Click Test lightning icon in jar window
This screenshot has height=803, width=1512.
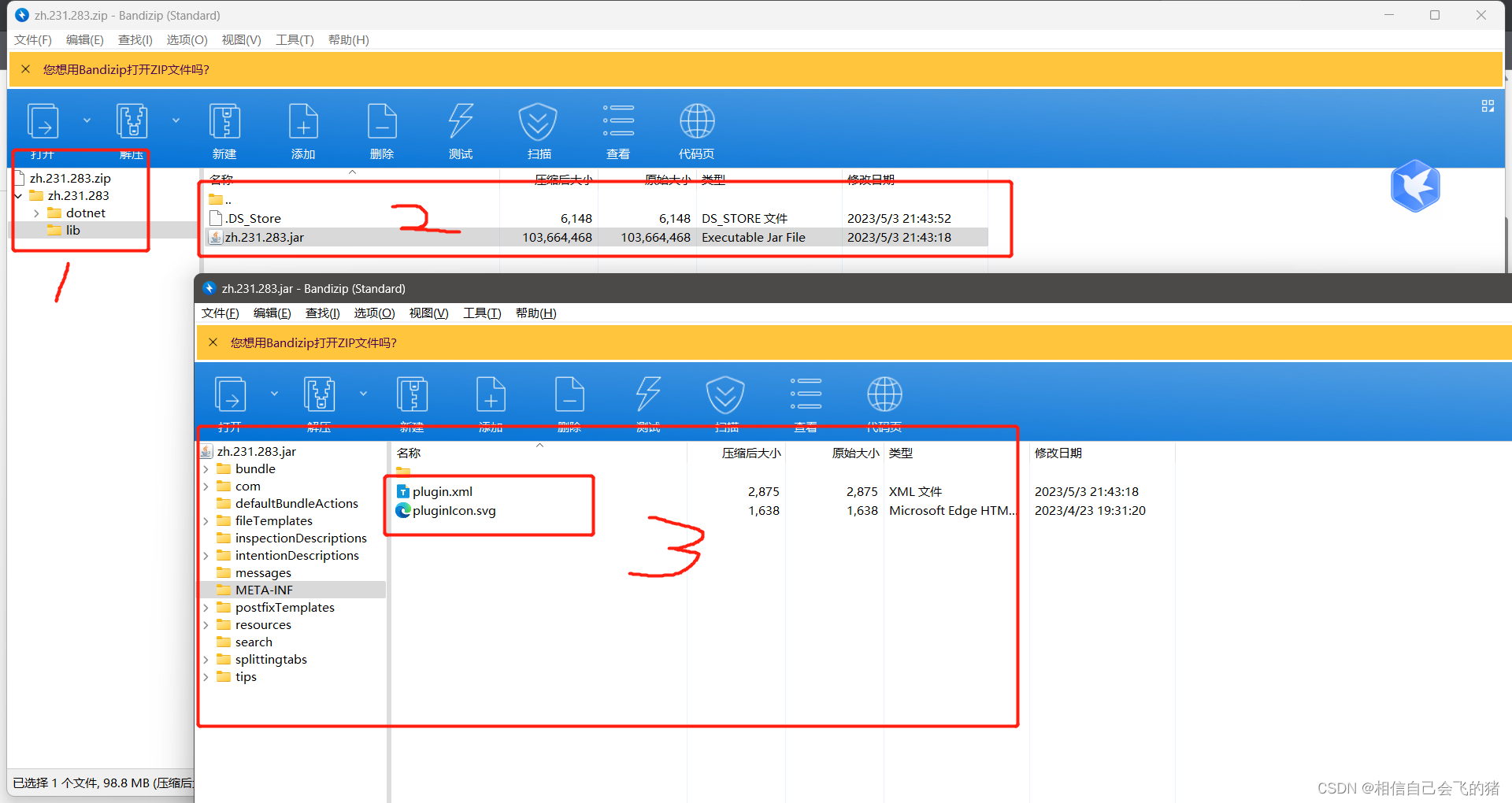[x=648, y=394]
